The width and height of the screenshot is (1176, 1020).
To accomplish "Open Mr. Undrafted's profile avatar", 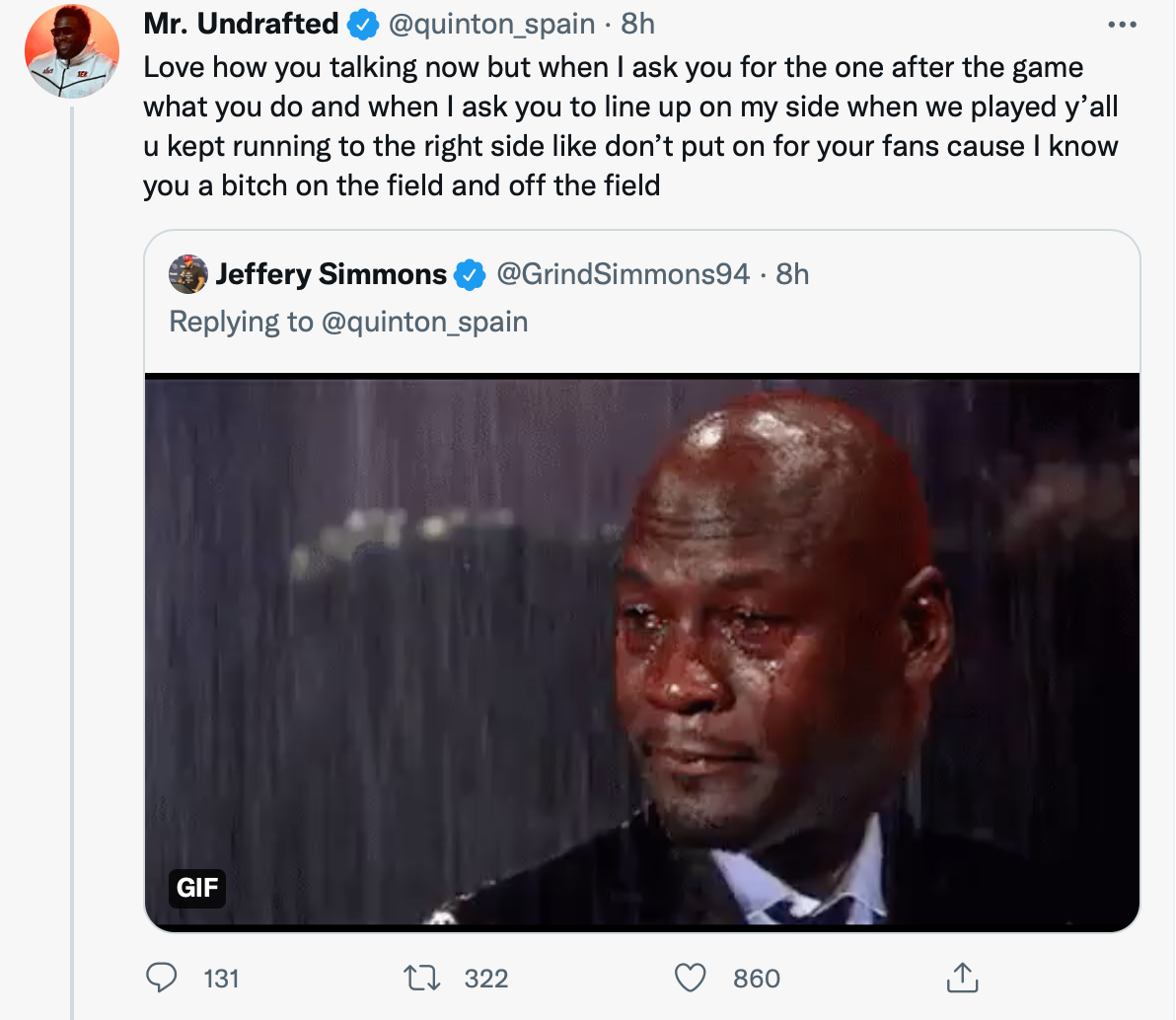I will [x=72, y=50].
